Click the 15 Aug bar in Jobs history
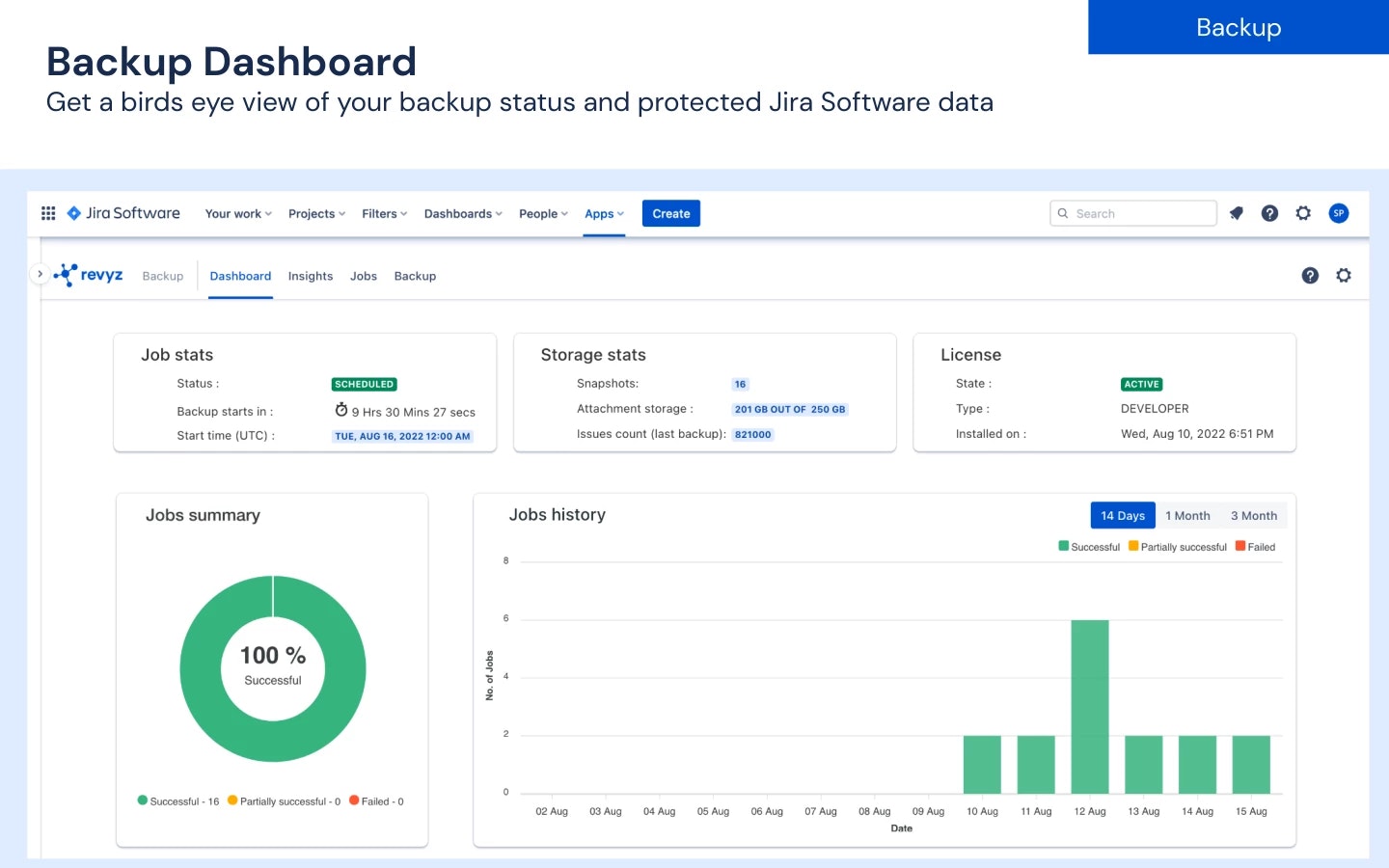 click(x=1251, y=765)
